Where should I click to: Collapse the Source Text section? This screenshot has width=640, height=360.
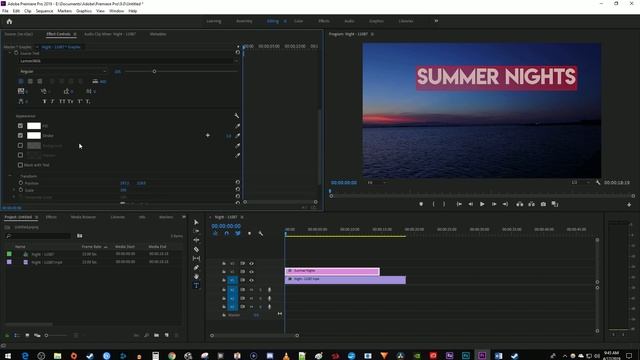pos(10,53)
